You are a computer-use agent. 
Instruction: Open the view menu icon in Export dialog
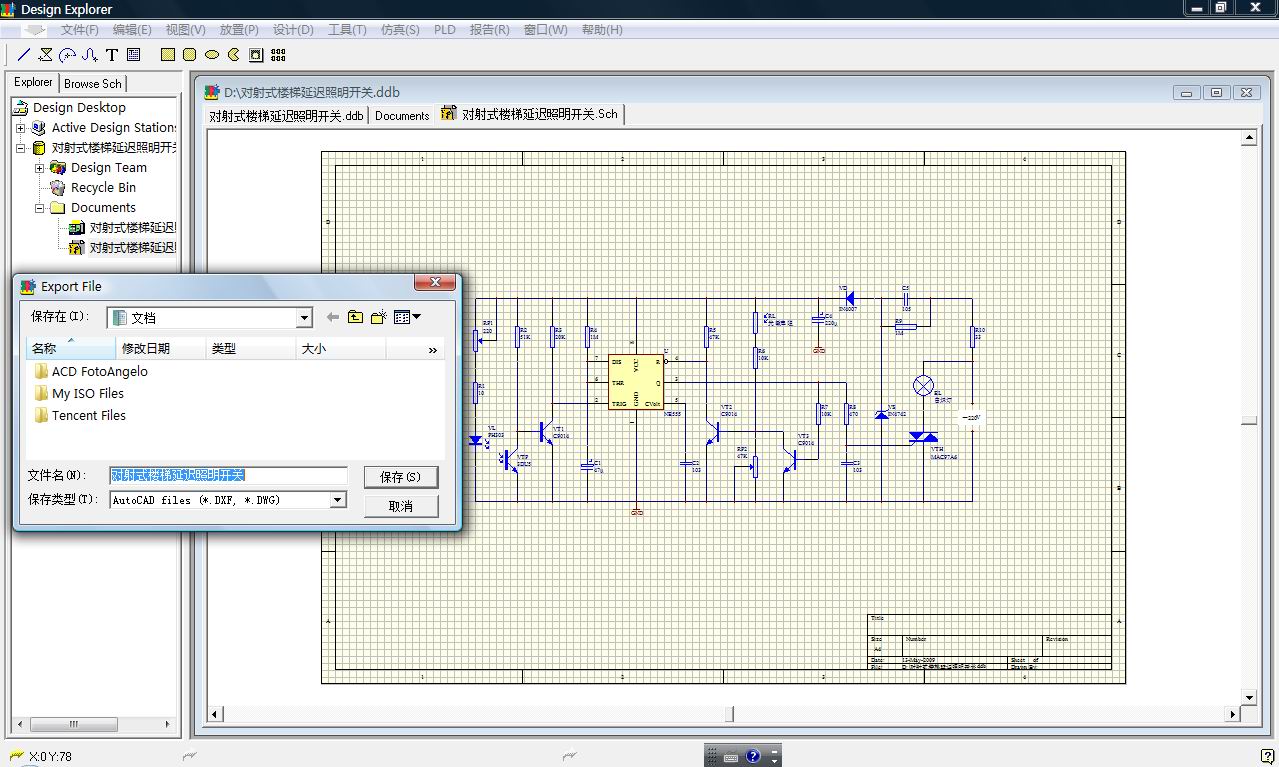pyautogui.click(x=407, y=317)
